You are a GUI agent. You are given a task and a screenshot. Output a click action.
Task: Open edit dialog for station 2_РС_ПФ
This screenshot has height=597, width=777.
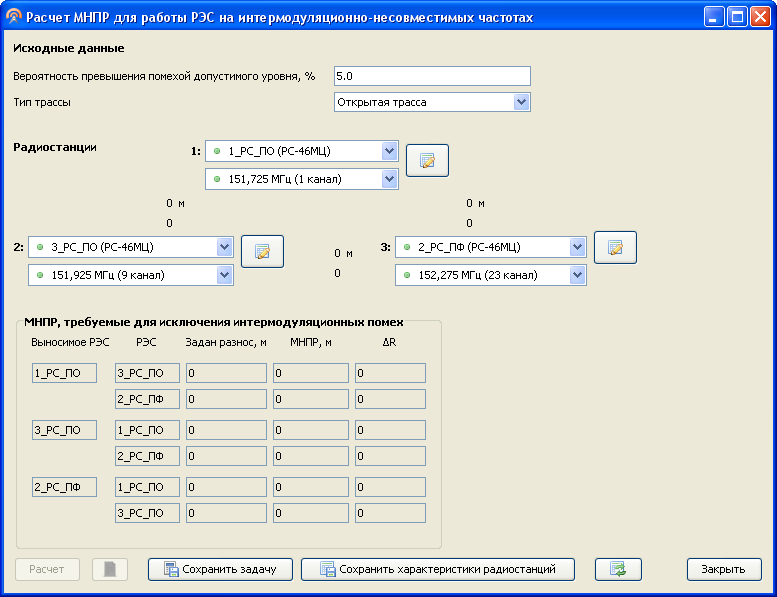615,248
